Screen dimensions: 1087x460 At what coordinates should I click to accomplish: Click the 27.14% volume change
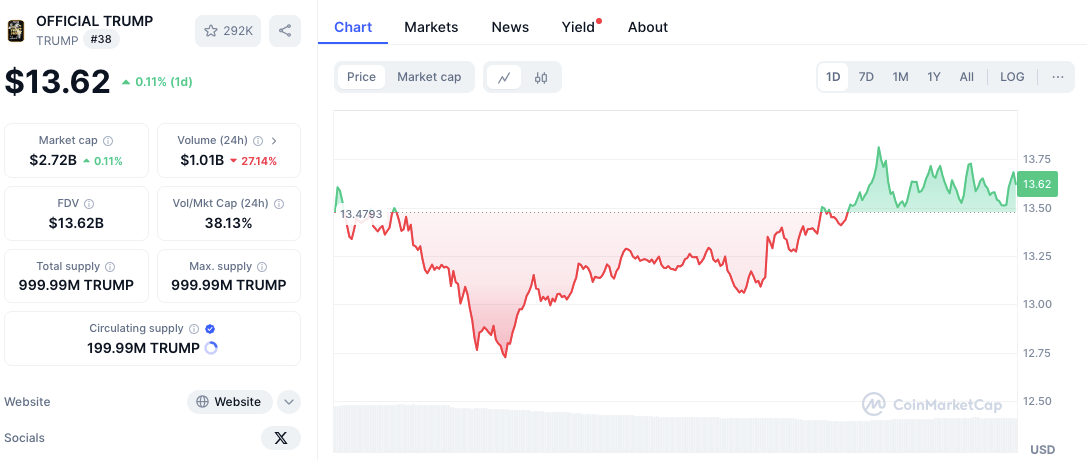pyautogui.click(x=254, y=161)
